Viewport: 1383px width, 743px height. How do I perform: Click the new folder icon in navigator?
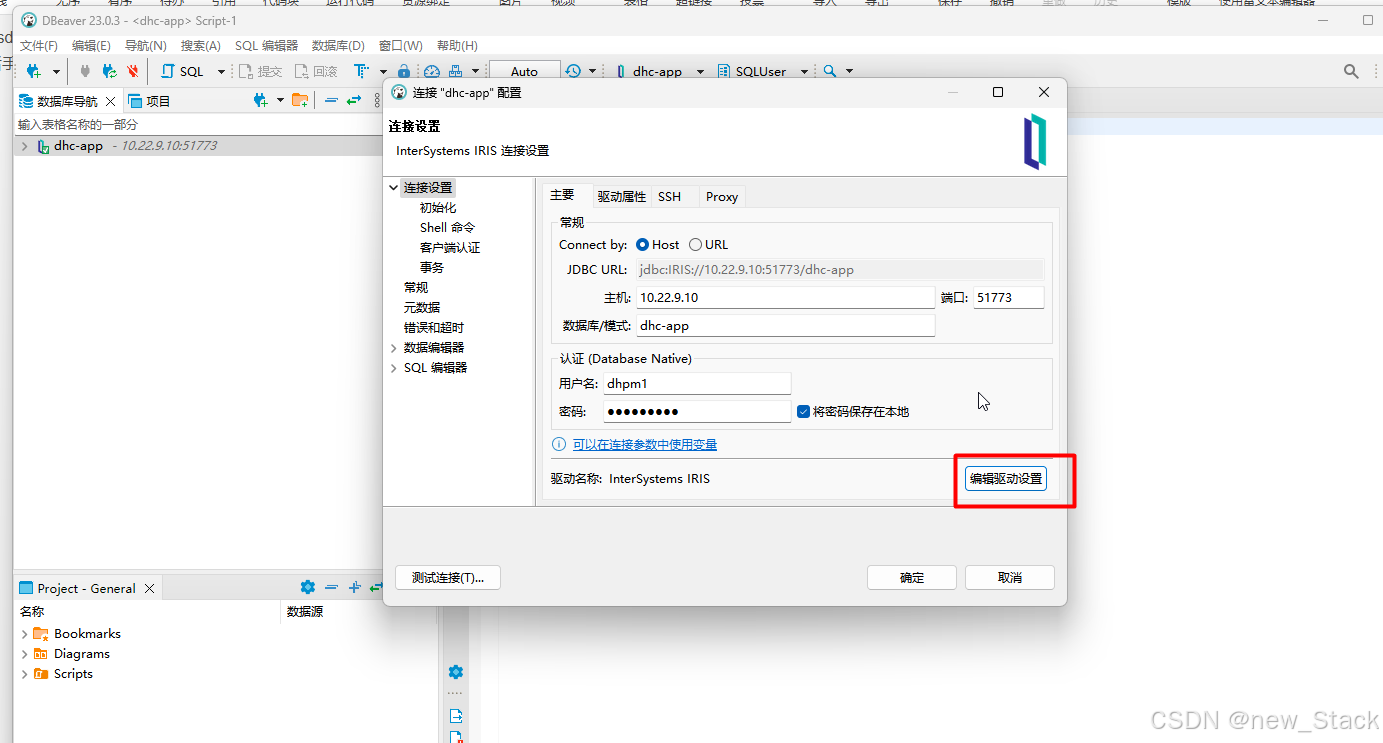point(299,100)
